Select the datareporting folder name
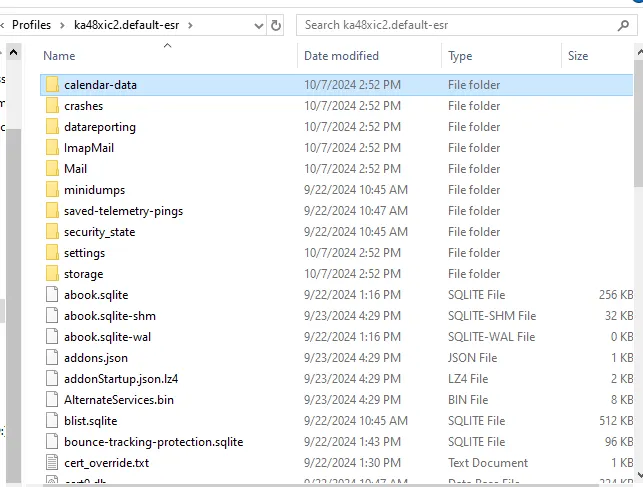The width and height of the screenshot is (643, 487). (100, 127)
